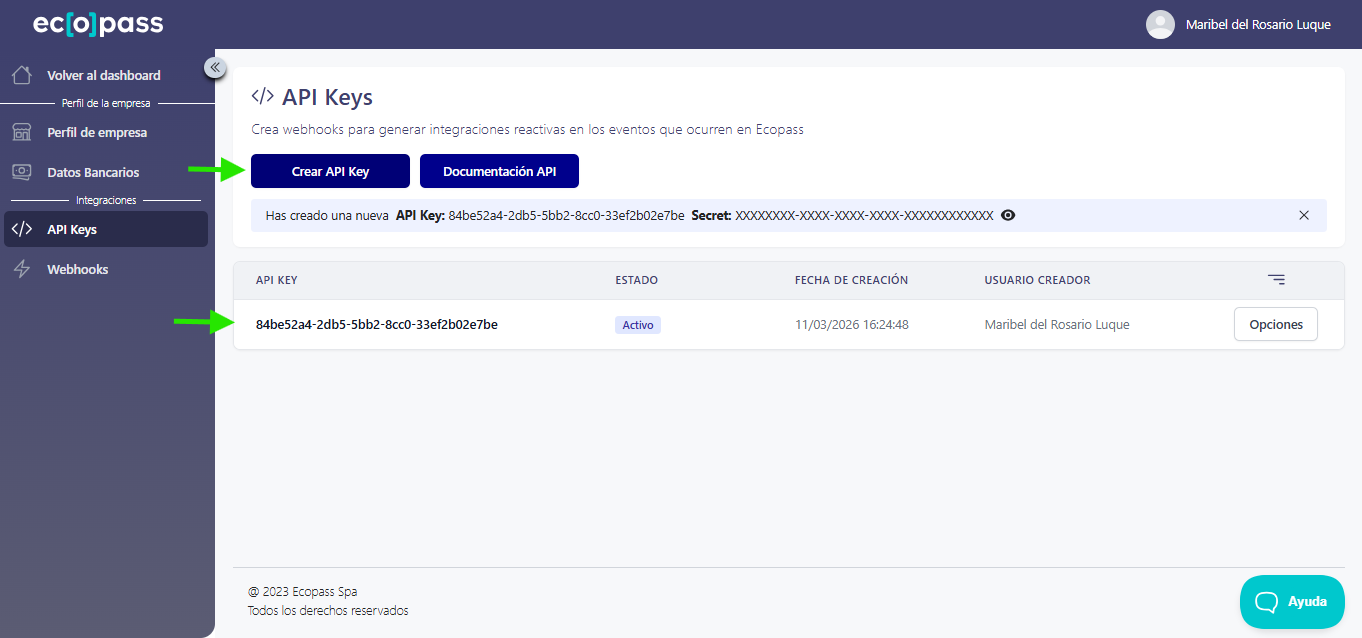
Task: Collapse the sidebar with the double-chevron control
Action: 215,67
